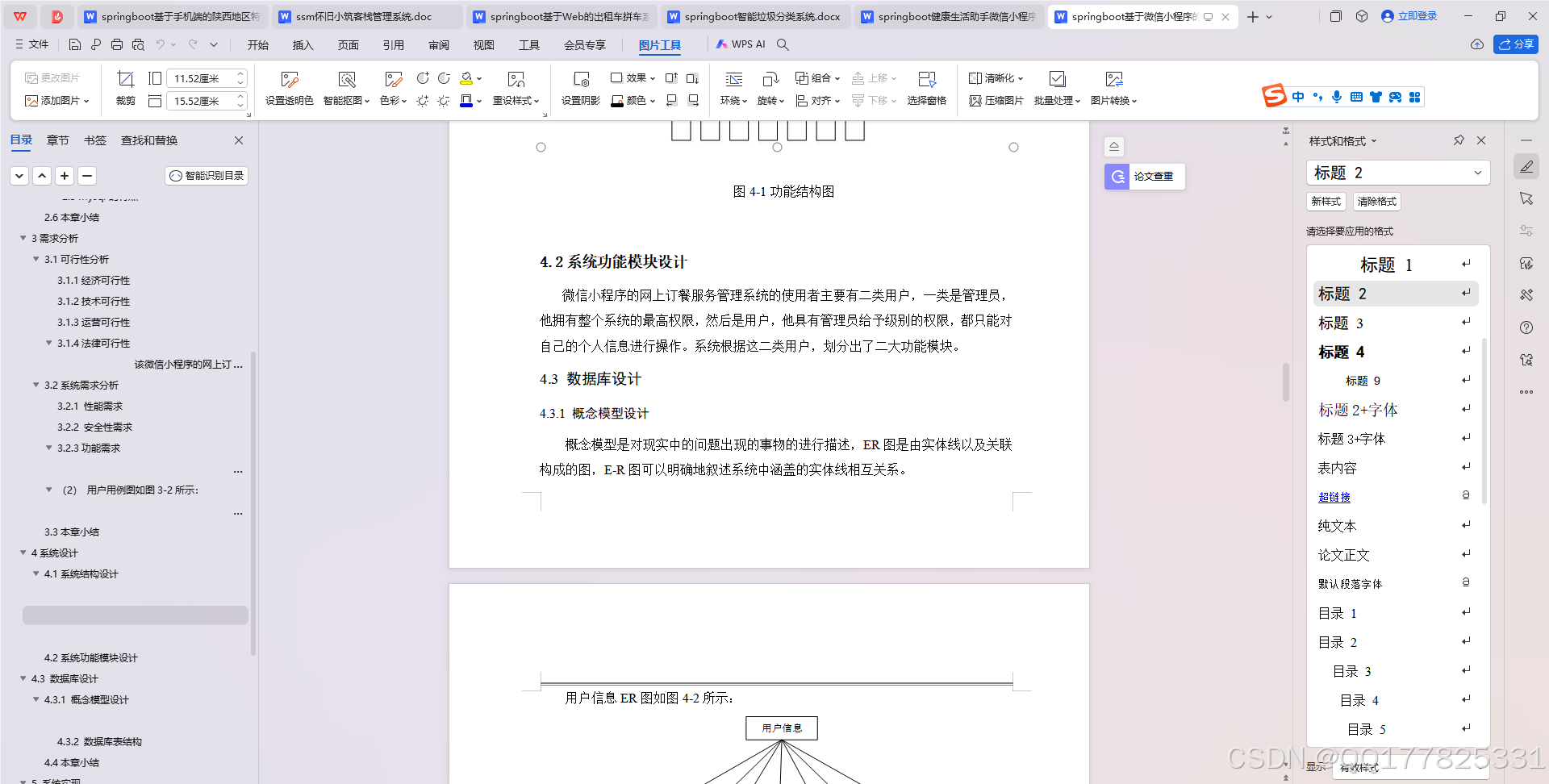This screenshot has height=784, width=1549.
Task: Switch to the 图片工具 ribbon tab
Action: [660, 45]
